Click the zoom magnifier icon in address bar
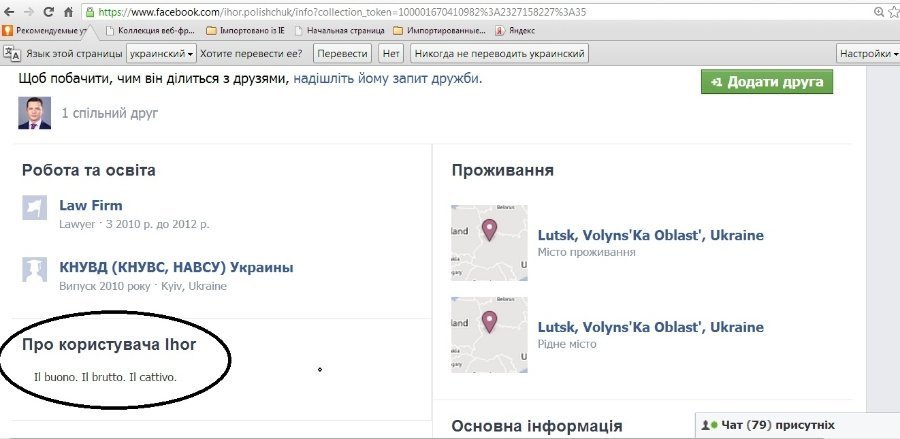 (x=879, y=12)
